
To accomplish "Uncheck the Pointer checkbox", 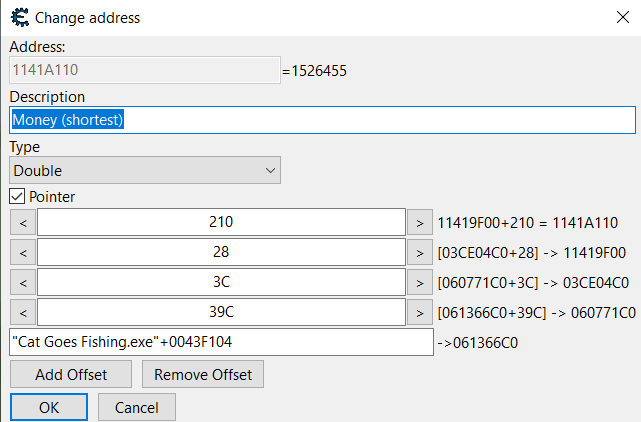I will (17, 197).
